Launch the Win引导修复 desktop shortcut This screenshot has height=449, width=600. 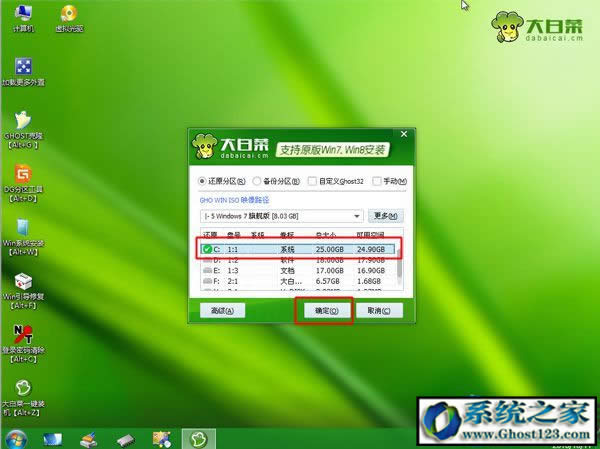click(x=21, y=282)
